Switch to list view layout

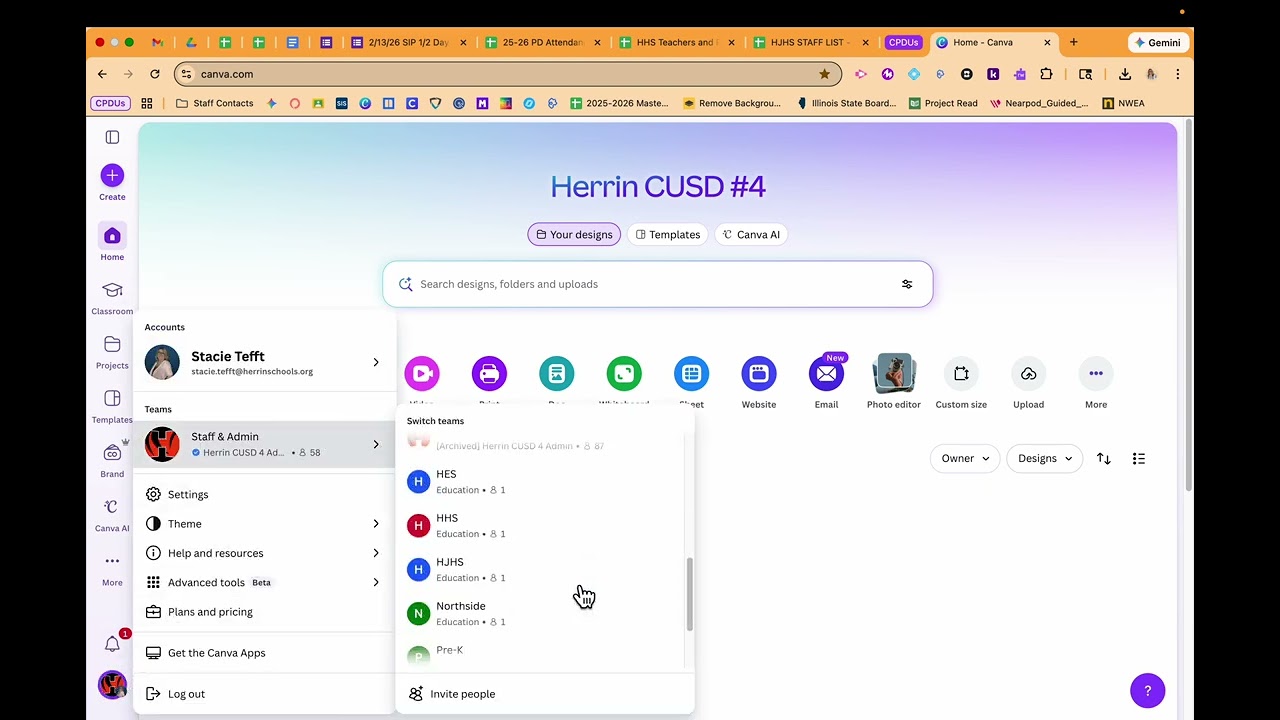(x=1139, y=459)
